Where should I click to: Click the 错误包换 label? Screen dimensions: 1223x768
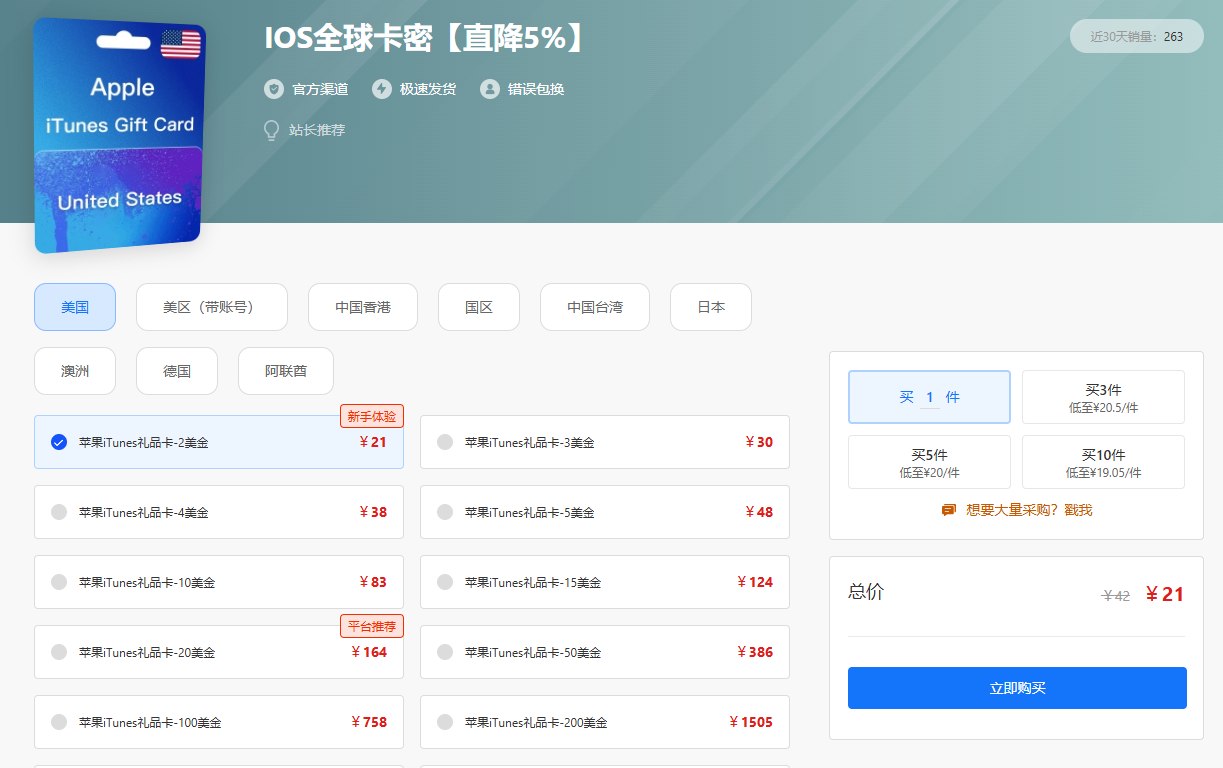536,89
